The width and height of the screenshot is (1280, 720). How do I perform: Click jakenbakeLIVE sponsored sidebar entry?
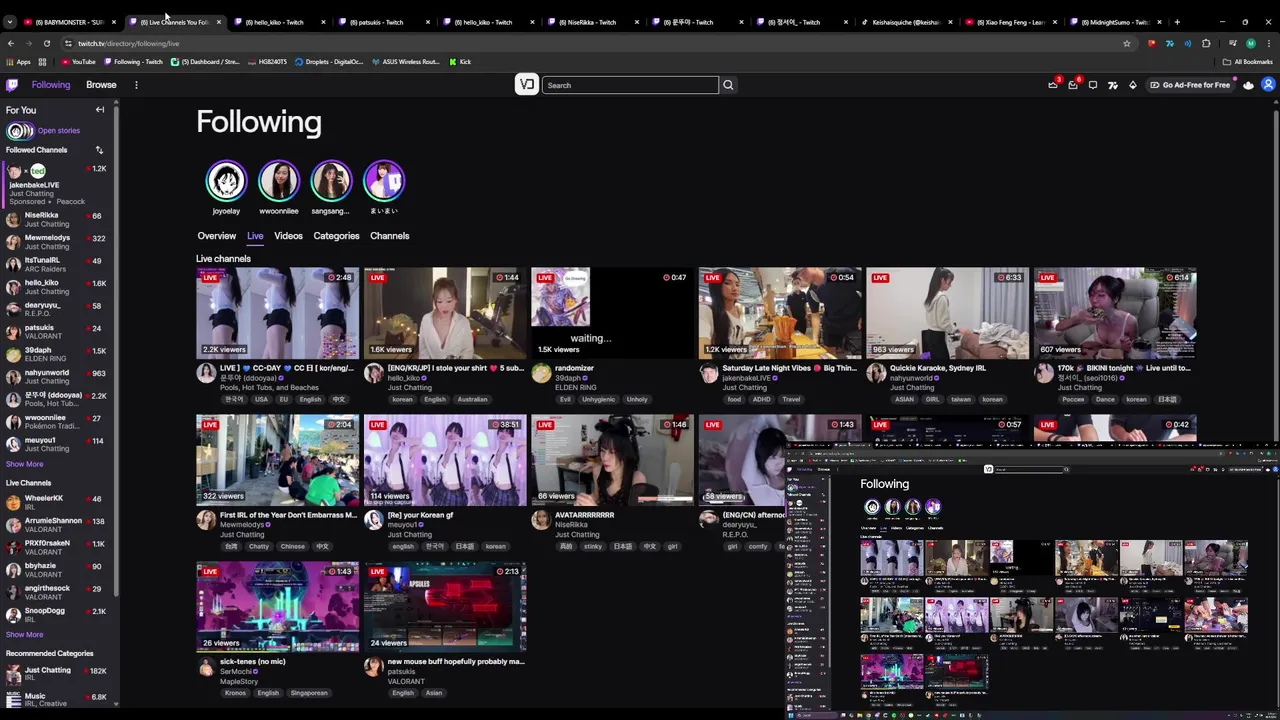(x=58, y=185)
